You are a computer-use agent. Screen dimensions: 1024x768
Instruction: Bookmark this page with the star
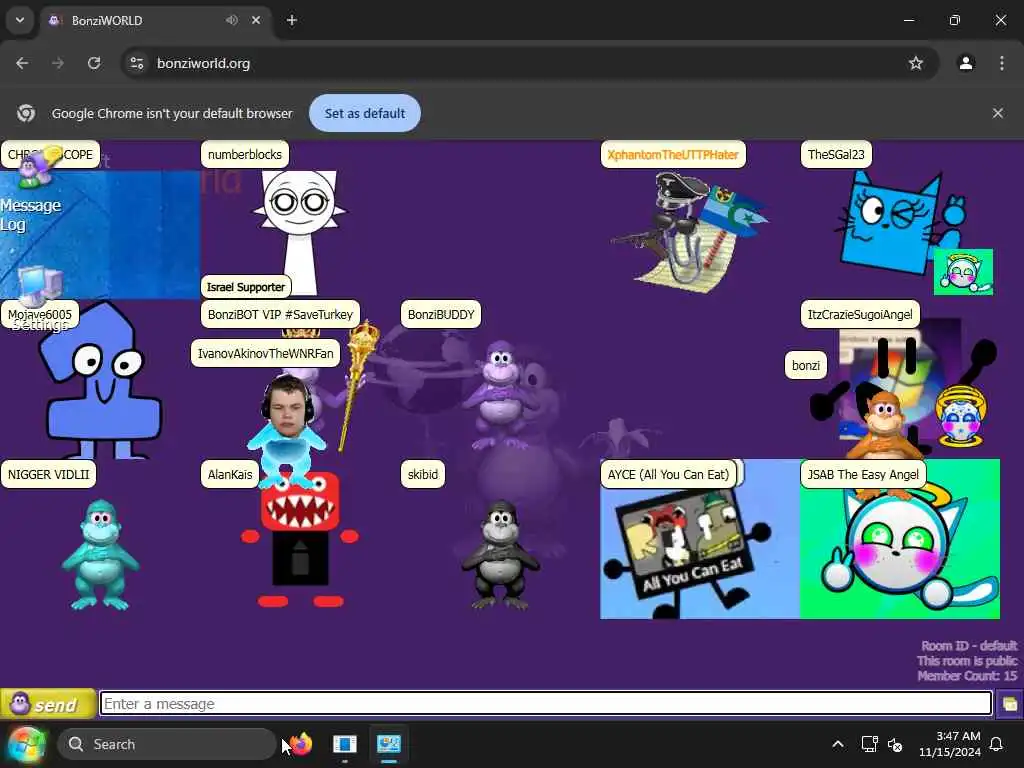[916, 63]
